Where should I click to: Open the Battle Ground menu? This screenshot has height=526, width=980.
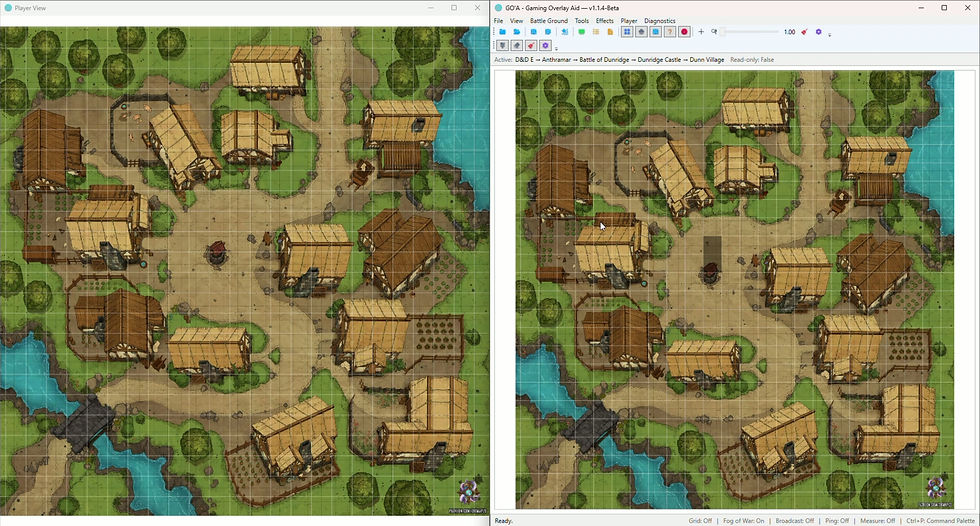(x=549, y=21)
